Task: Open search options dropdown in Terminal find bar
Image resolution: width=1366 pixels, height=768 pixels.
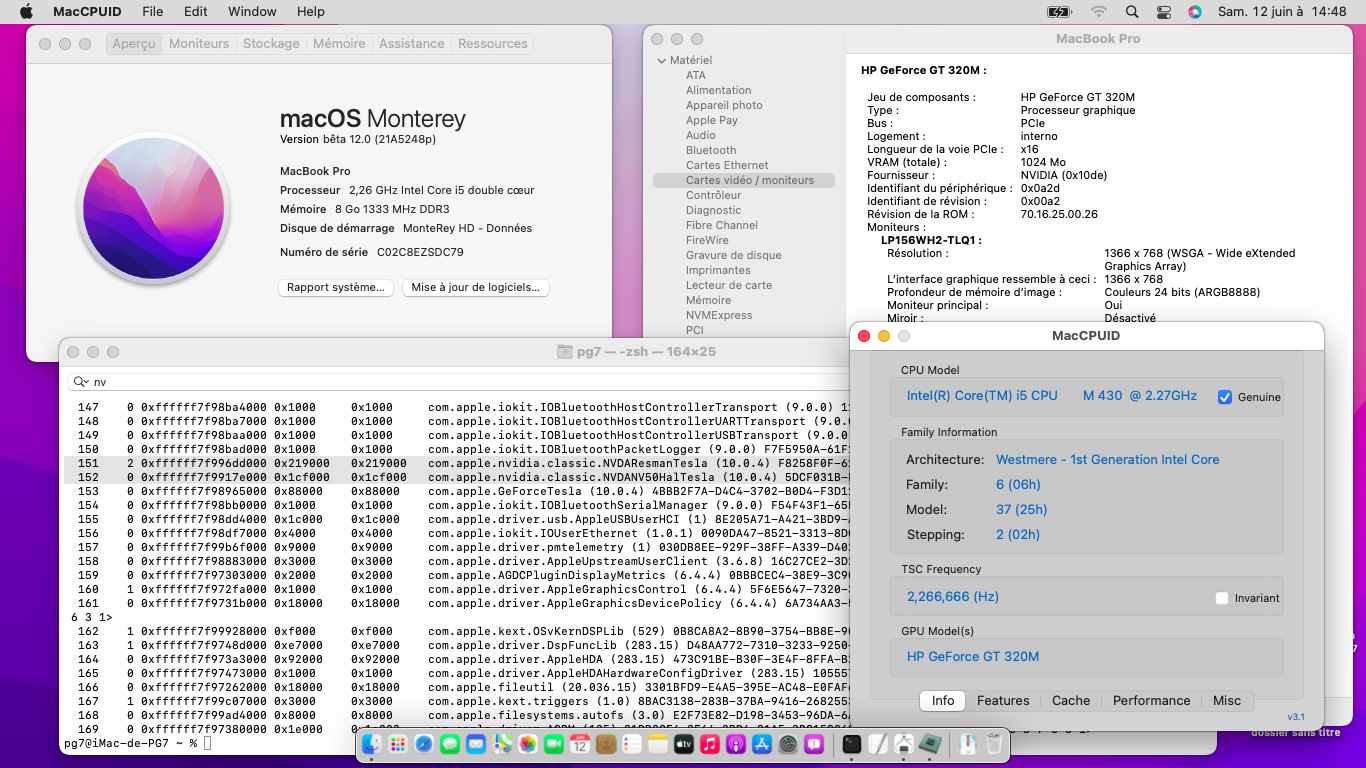Action: click(82, 383)
